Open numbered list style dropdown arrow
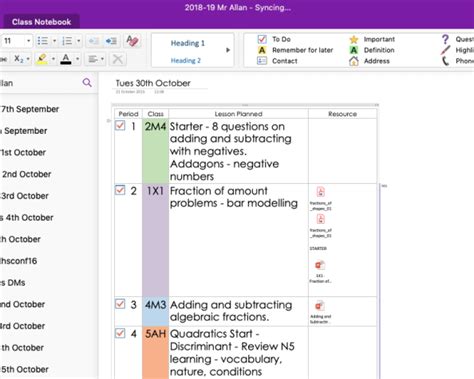474x379 pixels. [79, 41]
